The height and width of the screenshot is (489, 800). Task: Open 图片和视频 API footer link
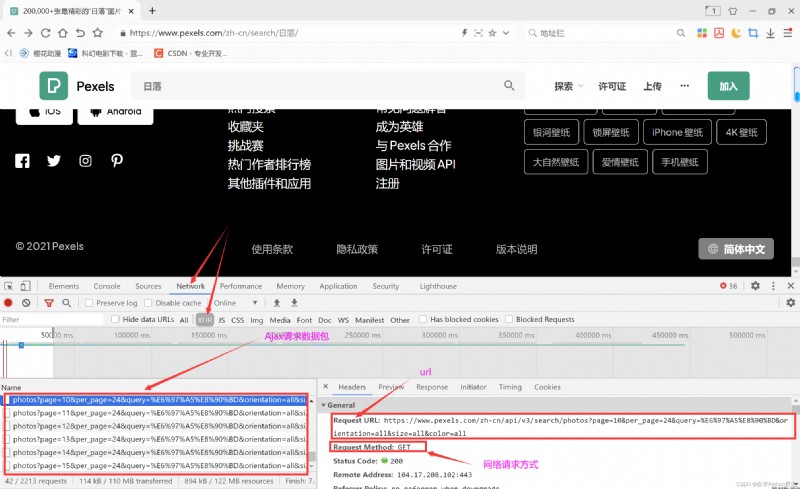point(415,164)
